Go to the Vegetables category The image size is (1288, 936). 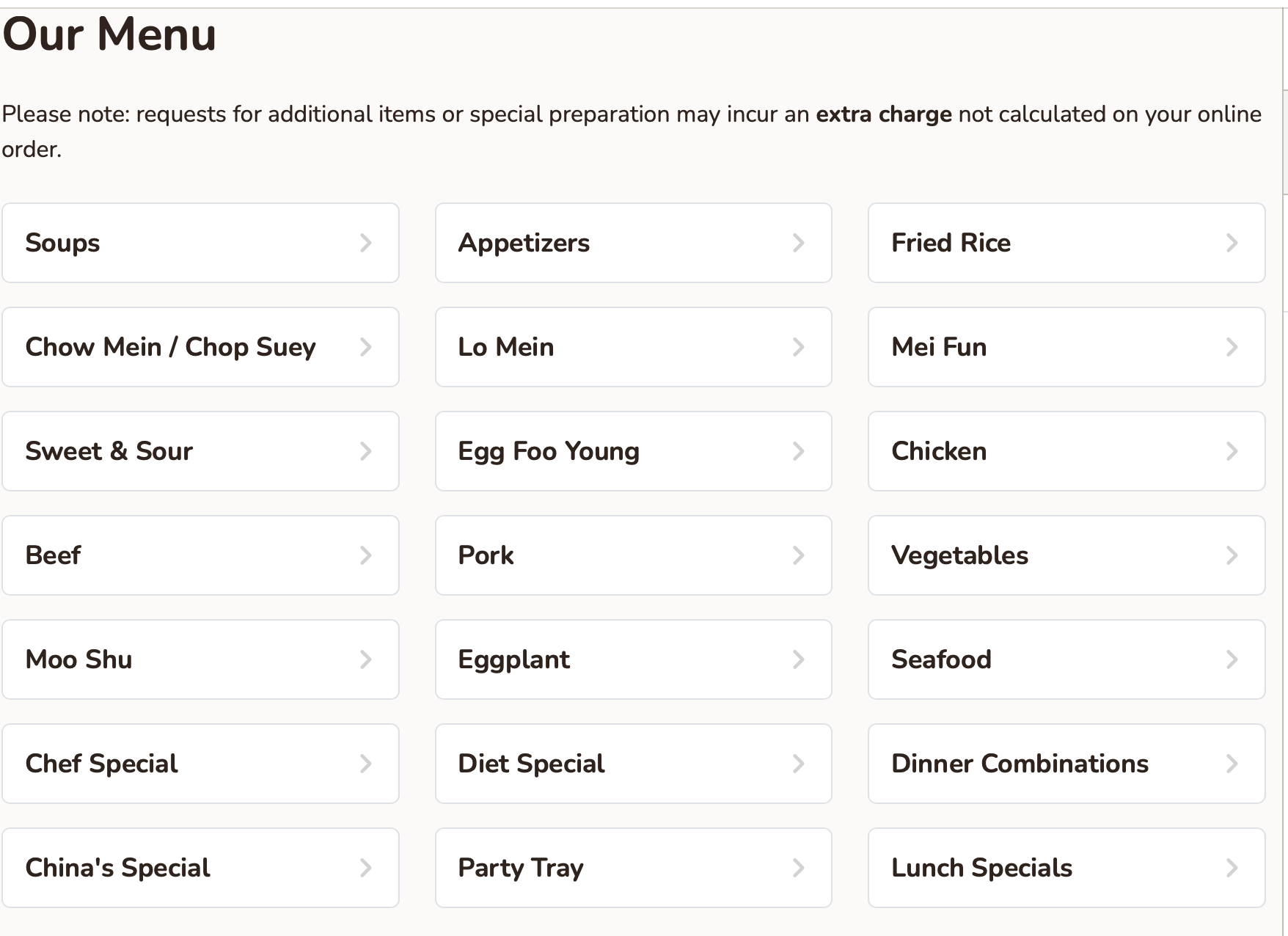point(1066,555)
